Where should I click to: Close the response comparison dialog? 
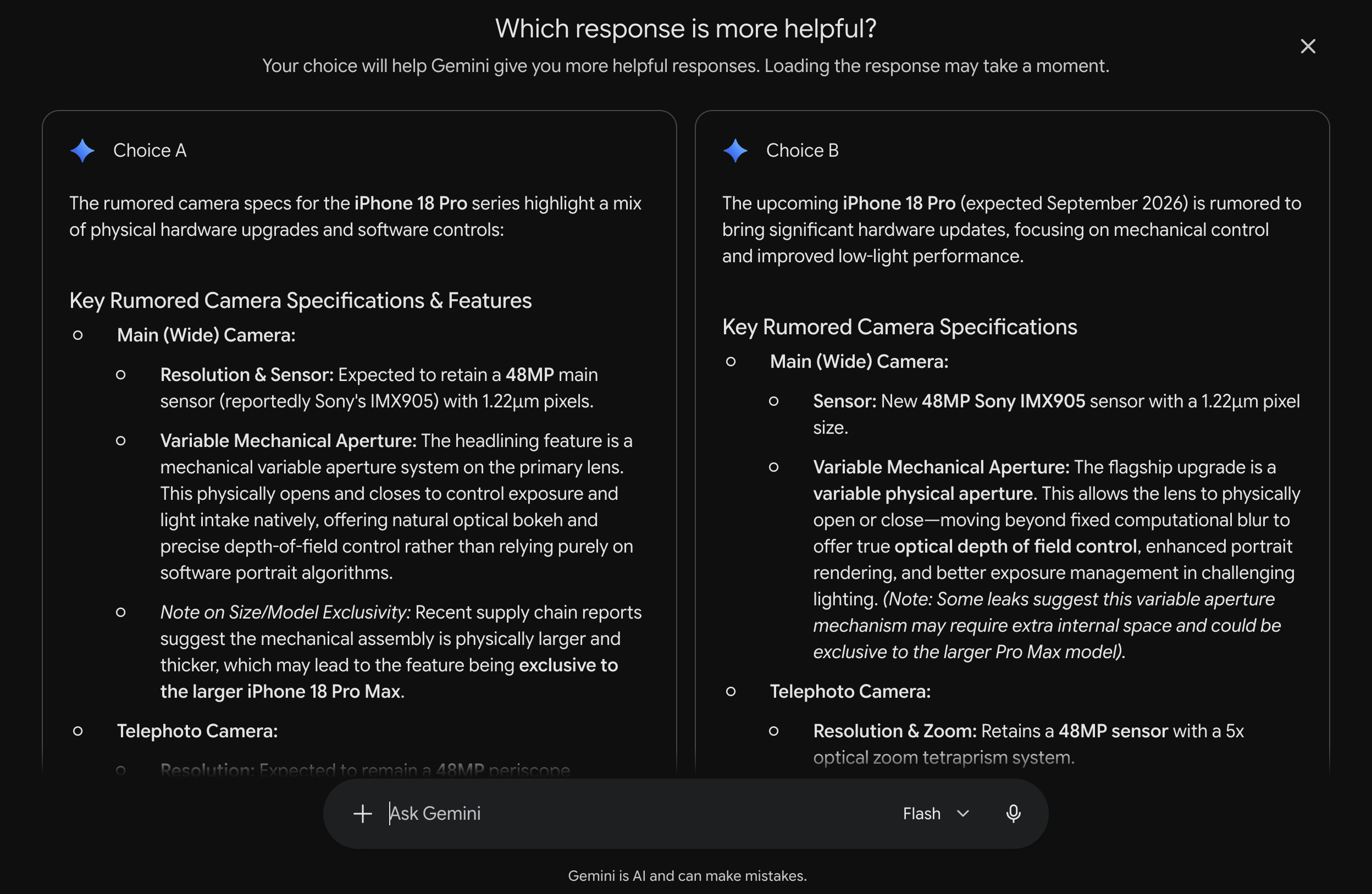click(1308, 46)
